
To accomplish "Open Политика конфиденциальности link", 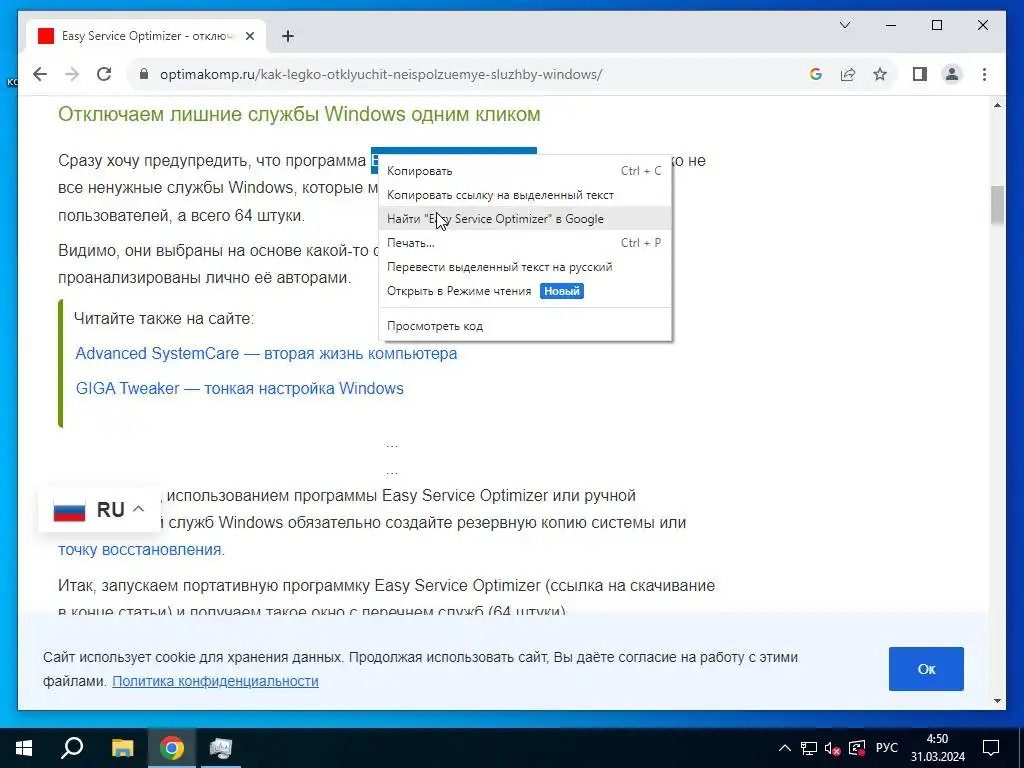I will 216,681.
